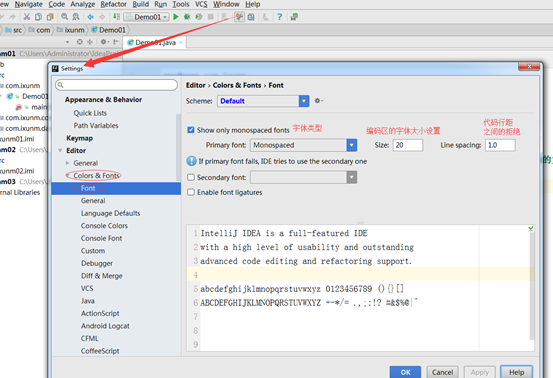The width and height of the screenshot is (553, 378).
Task: Click the Line spacing input field
Action: pyautogui.click(x=500, y=145)
